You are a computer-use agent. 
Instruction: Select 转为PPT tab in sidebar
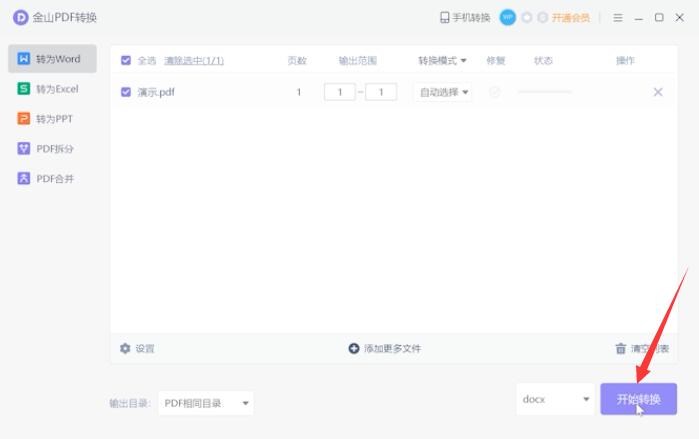tap(53, 119)
